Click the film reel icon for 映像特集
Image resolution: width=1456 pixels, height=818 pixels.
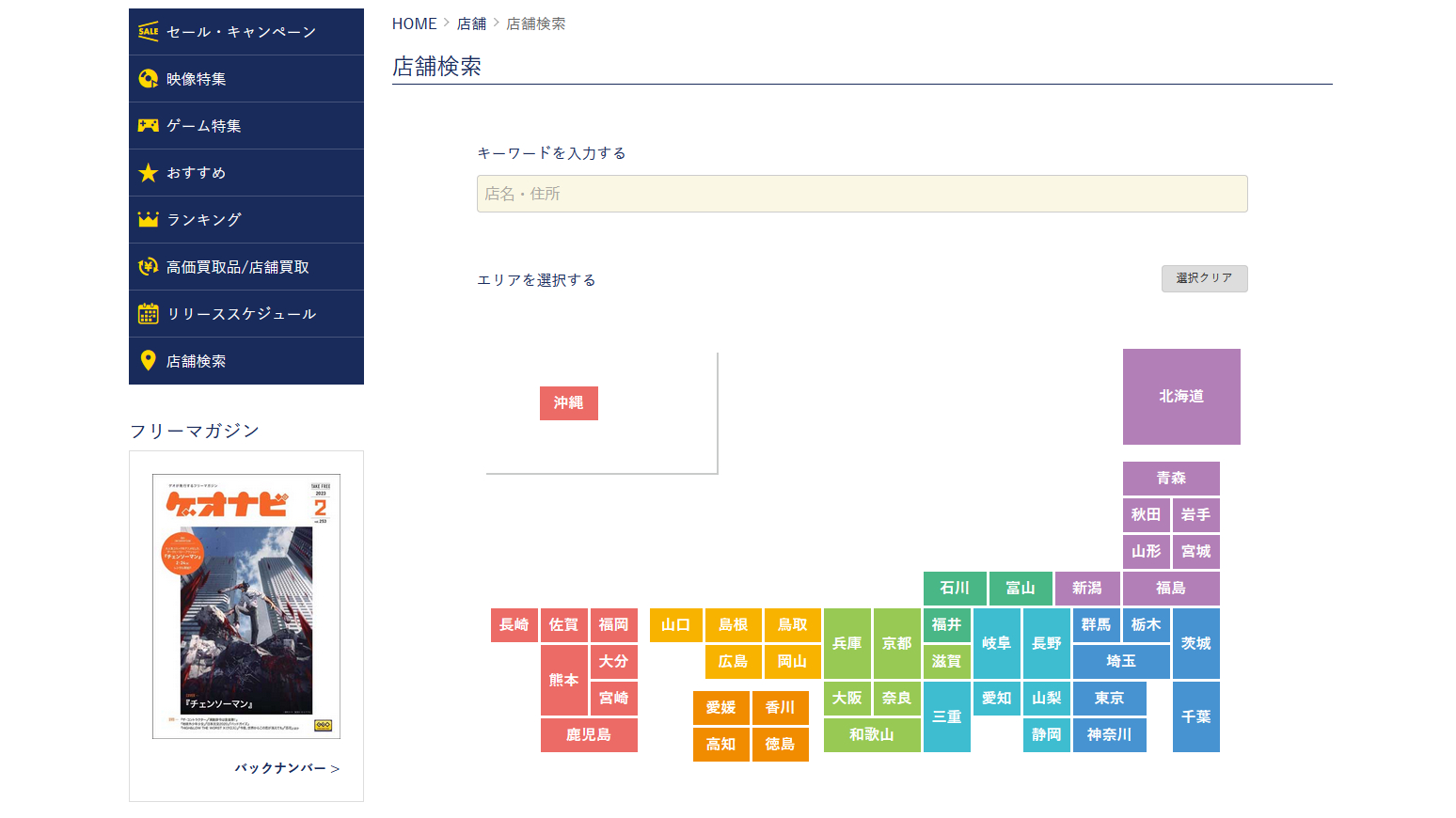[x=148, y=79]
